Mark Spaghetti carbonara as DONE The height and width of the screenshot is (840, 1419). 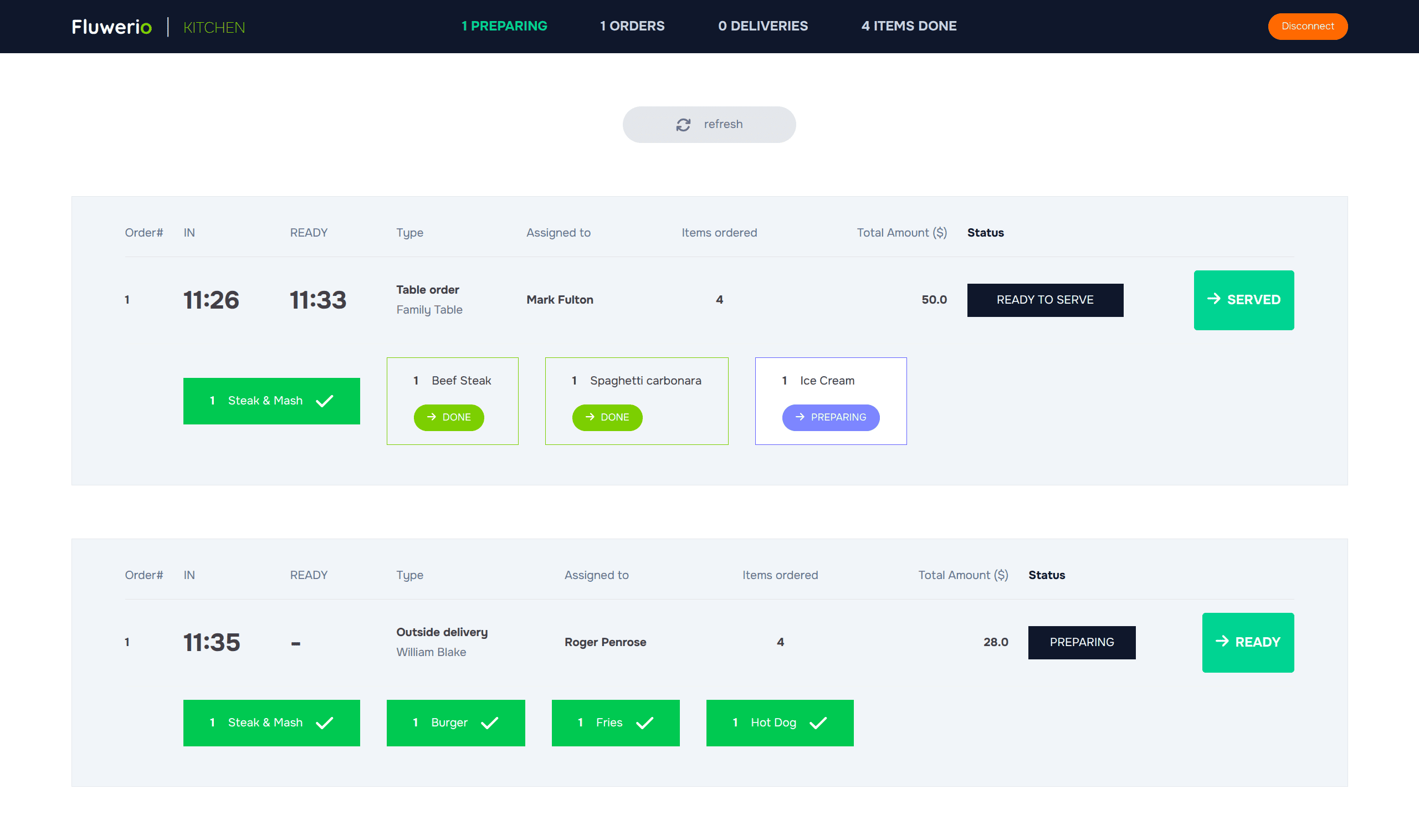click(x=607, y=417)
